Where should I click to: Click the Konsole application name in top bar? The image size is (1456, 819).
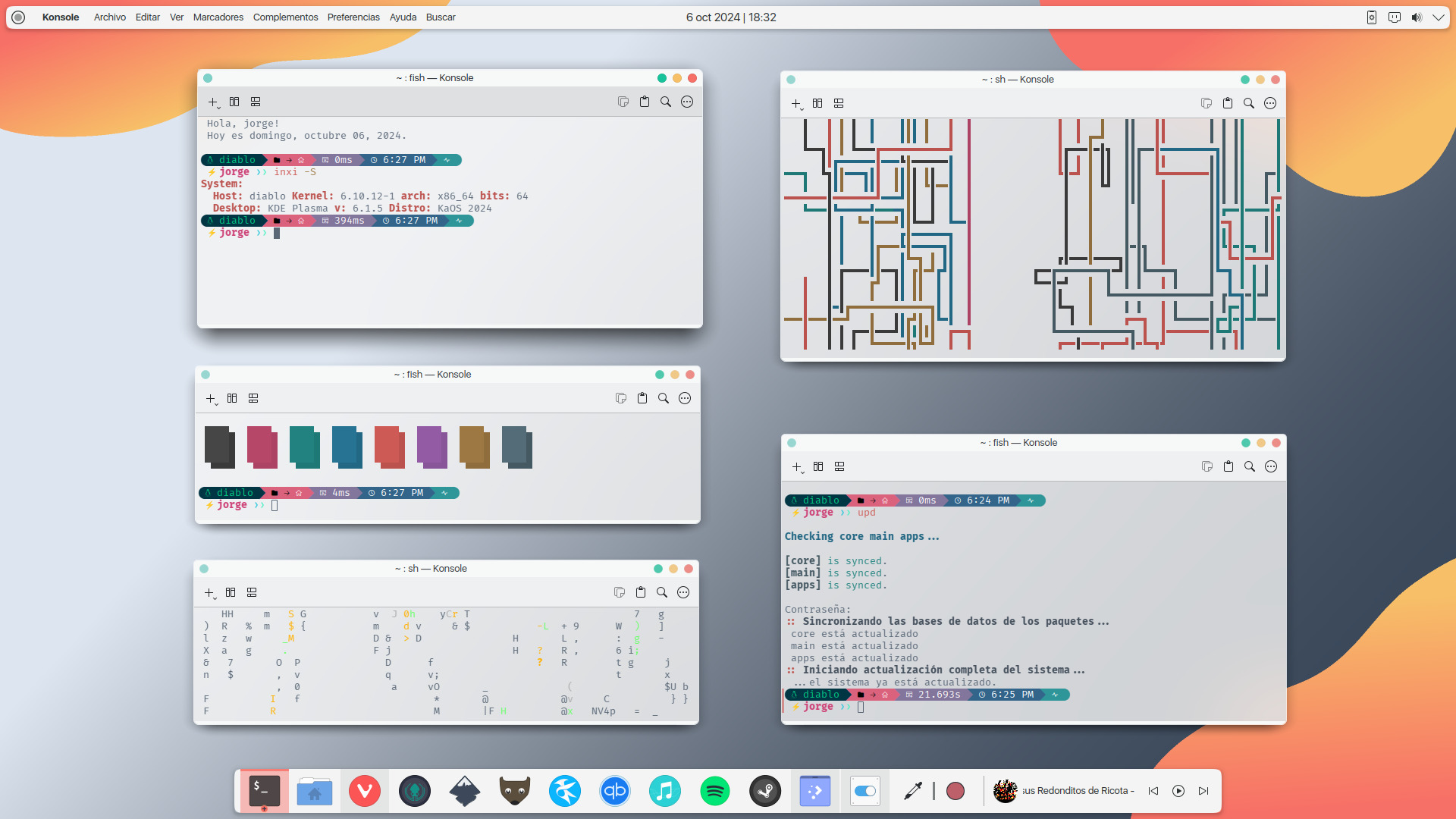point(61,17)
